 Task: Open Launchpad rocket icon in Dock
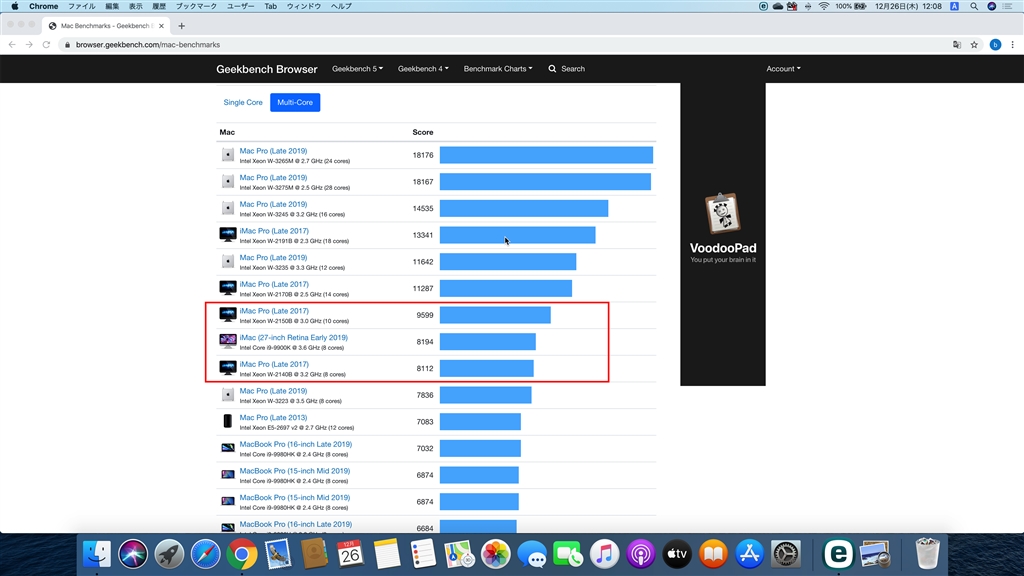[169, 554]
